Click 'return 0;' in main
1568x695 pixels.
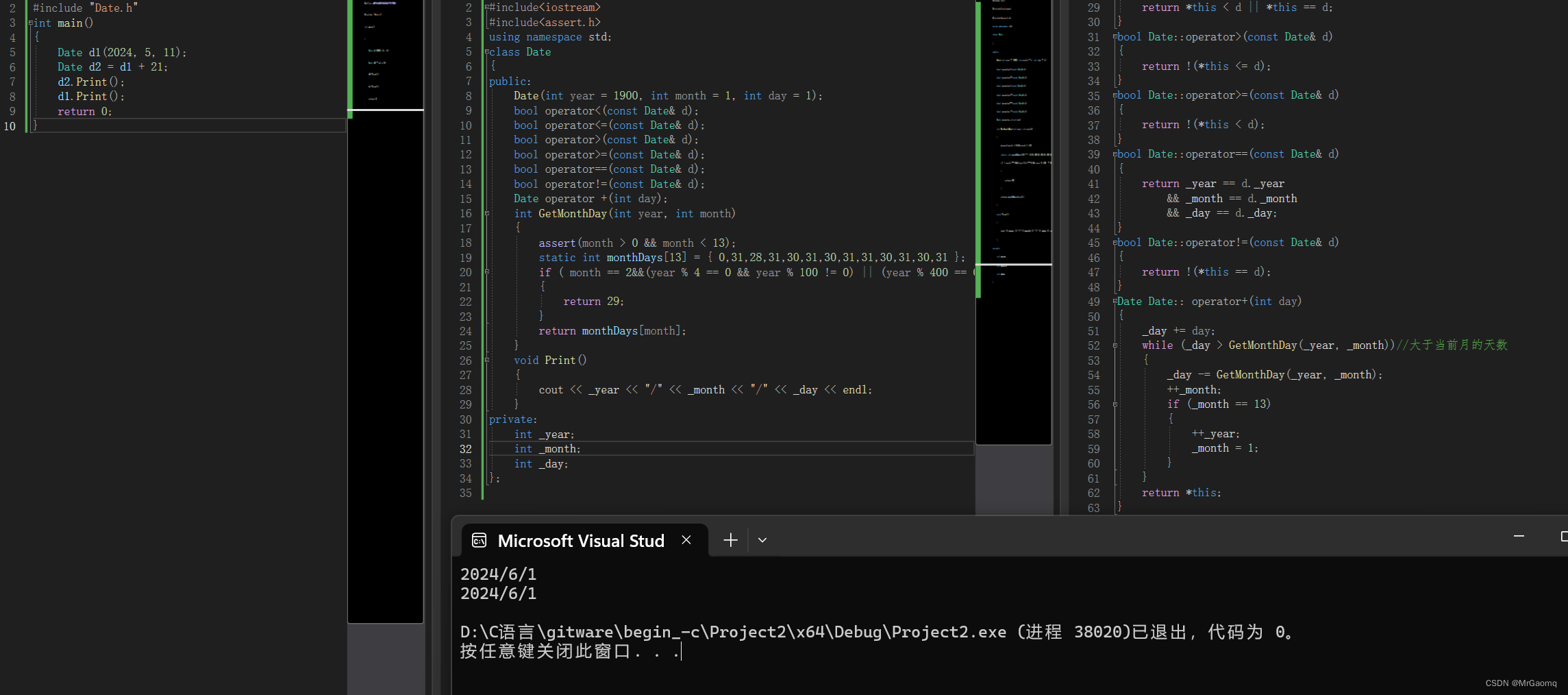click(85, 112)
